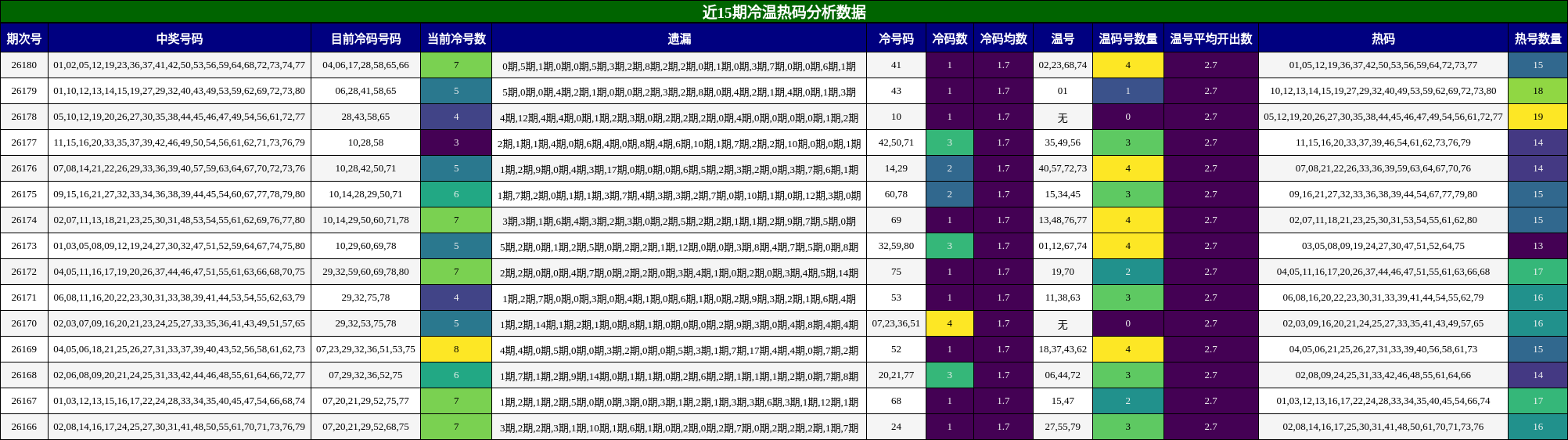Image resolution: width=1568 pixels, height=440 pixels.
Task: Click period number 26173
Action: pos(24,246)
